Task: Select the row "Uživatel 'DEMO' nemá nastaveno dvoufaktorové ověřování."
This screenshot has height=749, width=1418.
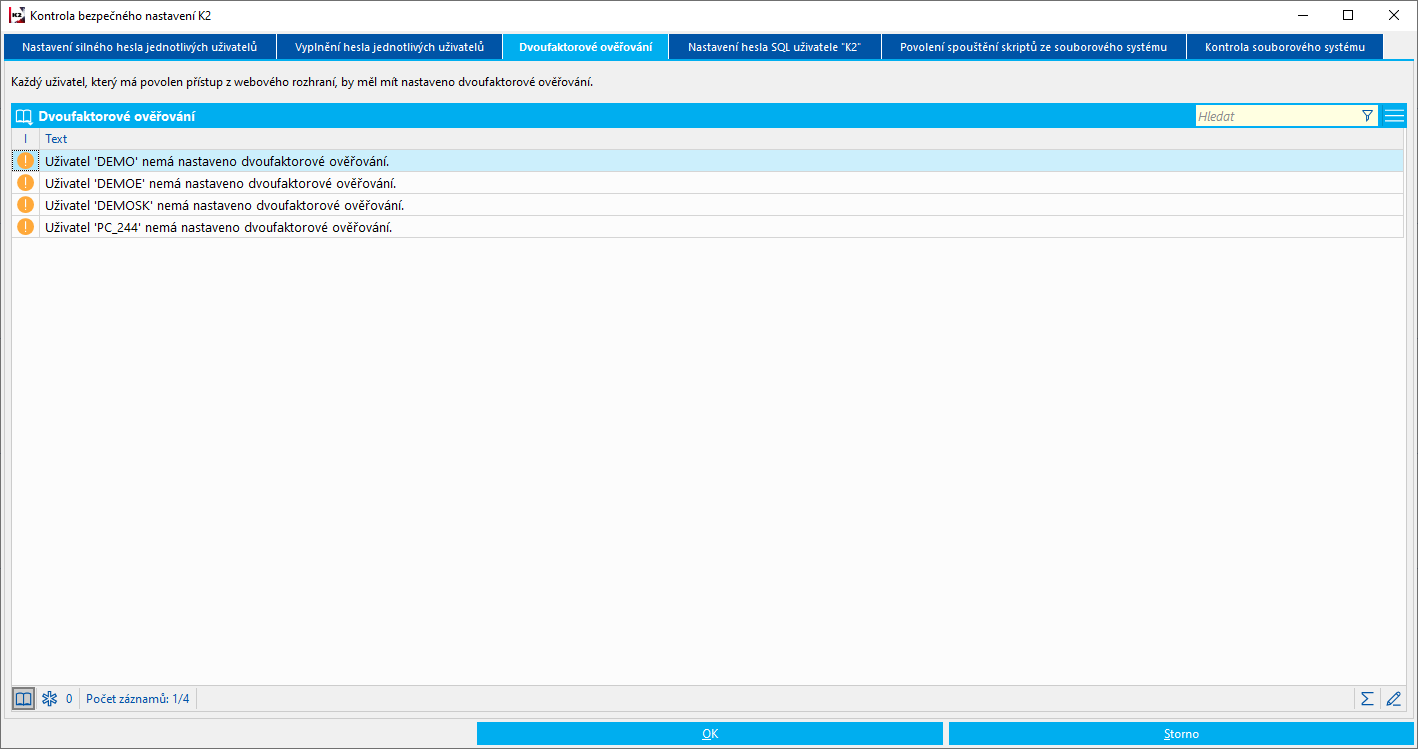Action: [x=708, y=161]
